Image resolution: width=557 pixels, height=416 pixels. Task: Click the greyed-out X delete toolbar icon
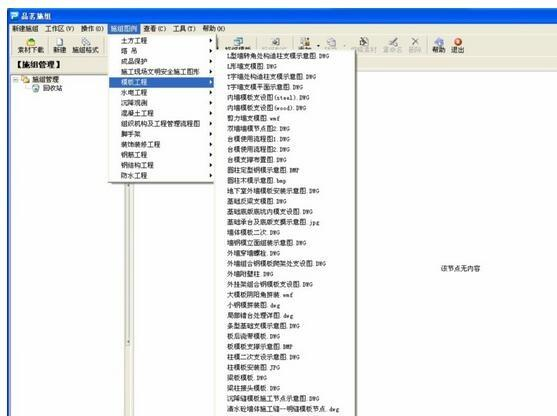tap(415, 42)
